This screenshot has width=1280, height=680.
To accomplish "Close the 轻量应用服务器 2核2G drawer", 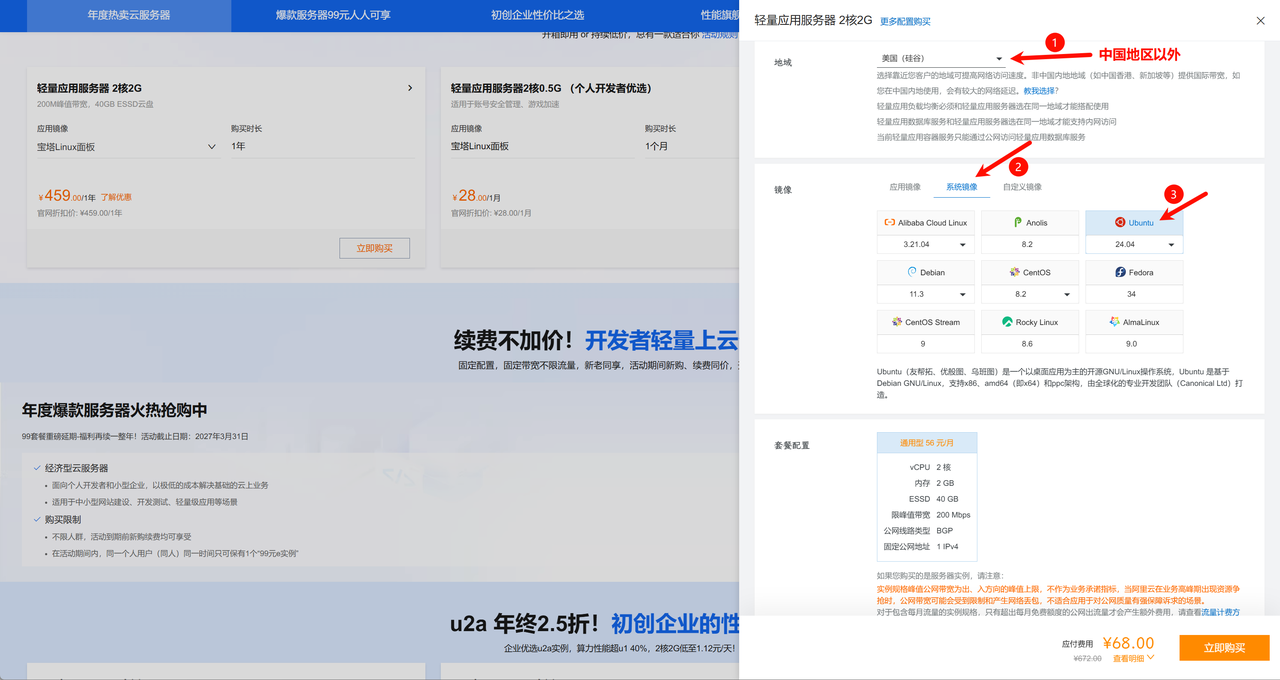I will (1260, 20).
